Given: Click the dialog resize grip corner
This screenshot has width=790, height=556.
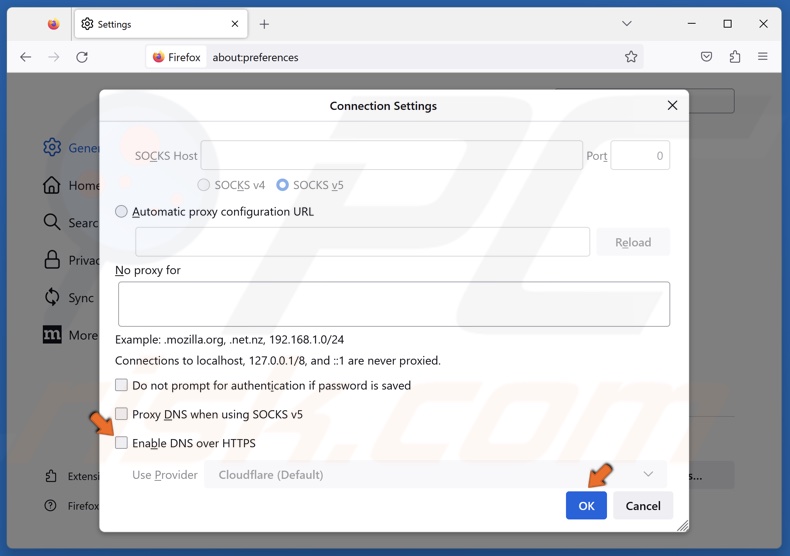Looking at the screenshot, I should 683,526.
